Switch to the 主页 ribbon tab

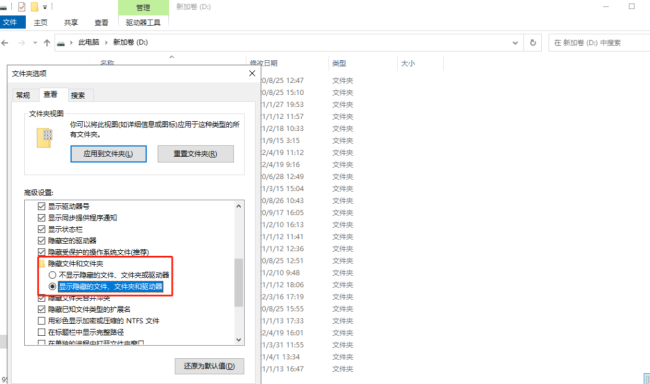40,22
